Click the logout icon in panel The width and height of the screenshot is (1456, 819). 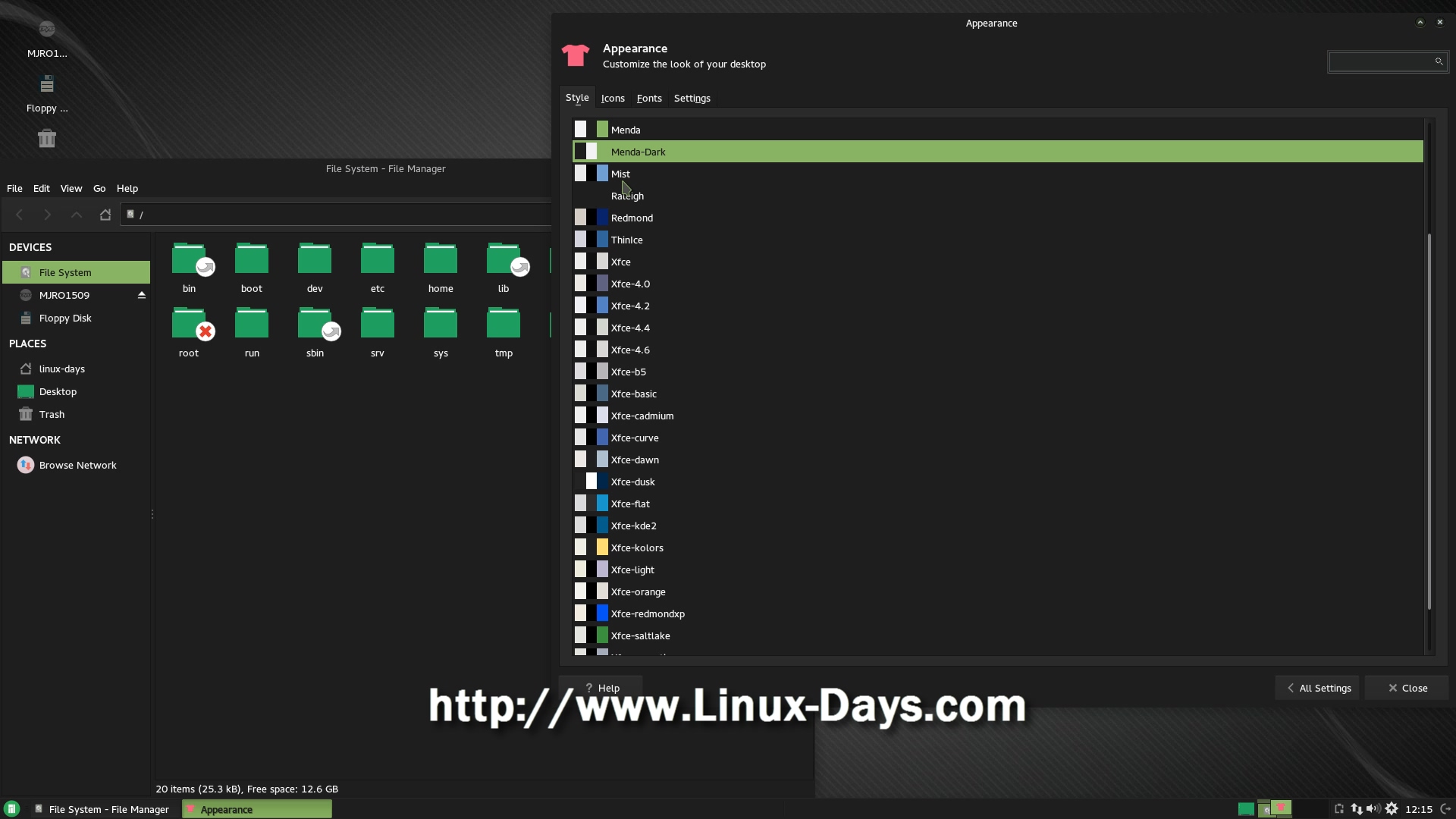tap(1445, 809)
